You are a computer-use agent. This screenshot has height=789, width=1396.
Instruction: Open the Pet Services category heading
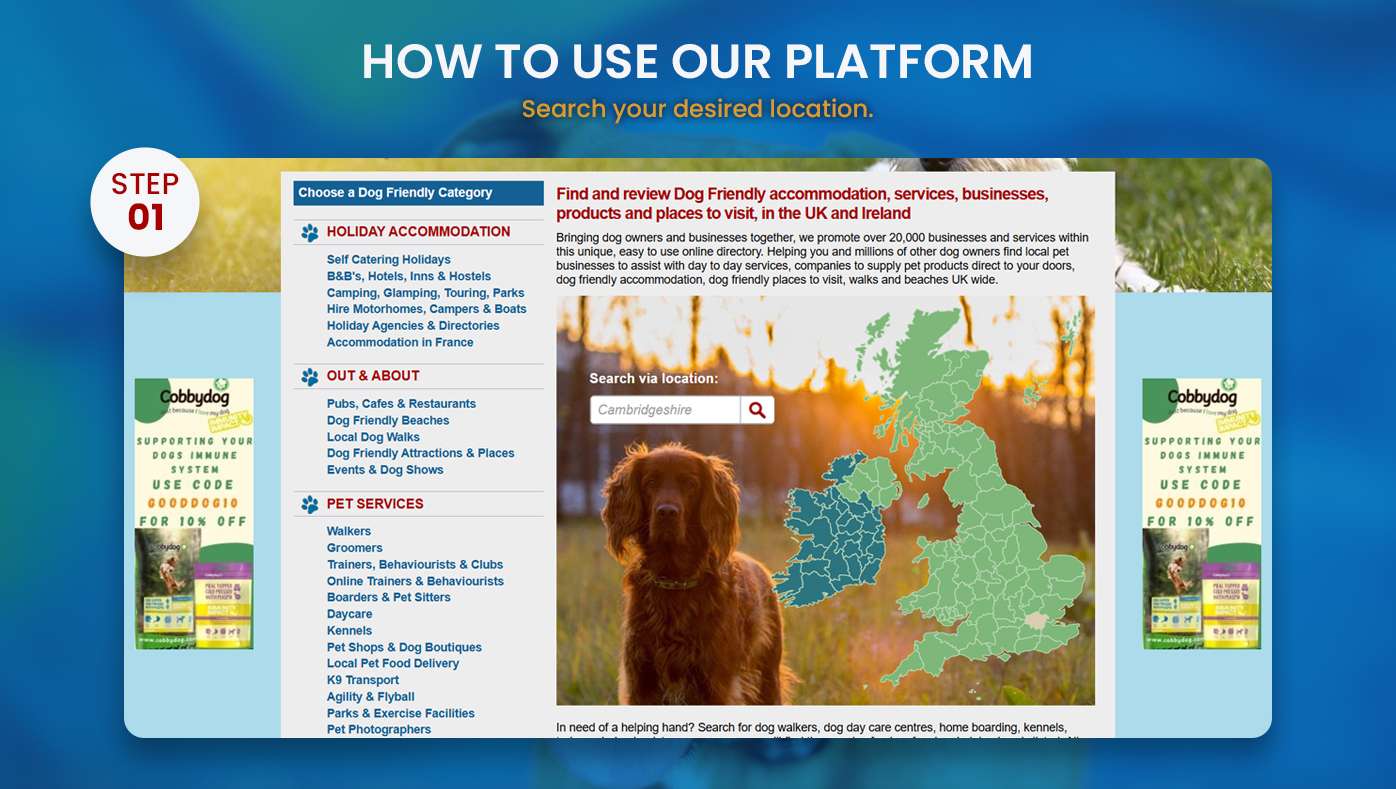[375, 504]
